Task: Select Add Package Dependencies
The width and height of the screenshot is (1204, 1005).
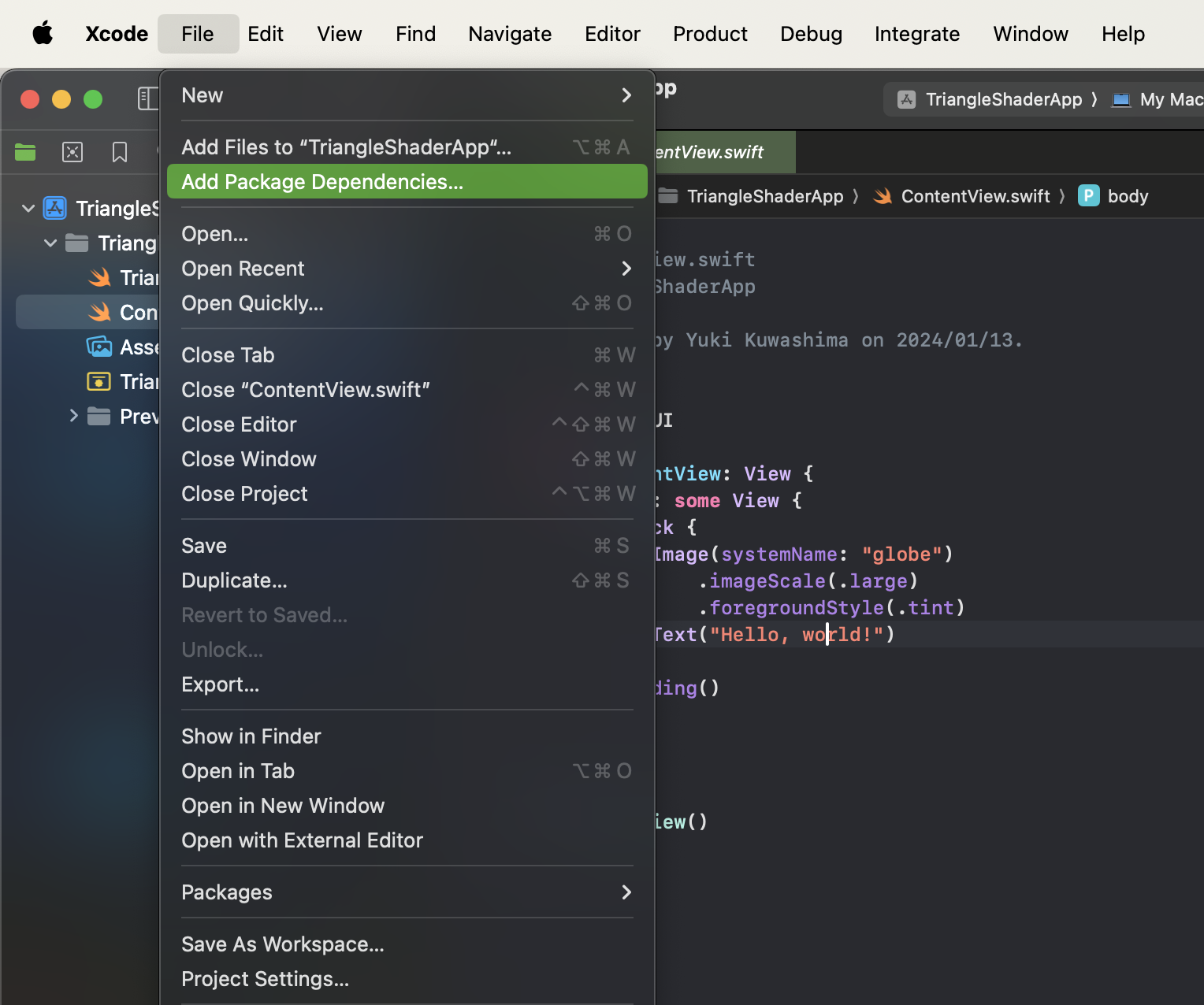Action: point(407,182)
